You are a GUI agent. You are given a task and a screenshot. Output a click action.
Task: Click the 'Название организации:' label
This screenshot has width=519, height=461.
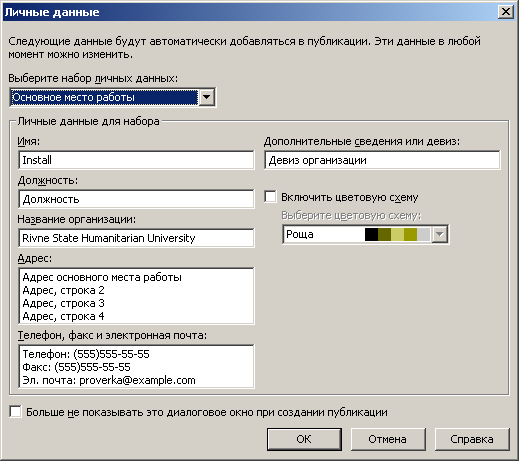[x=77, y=219]
